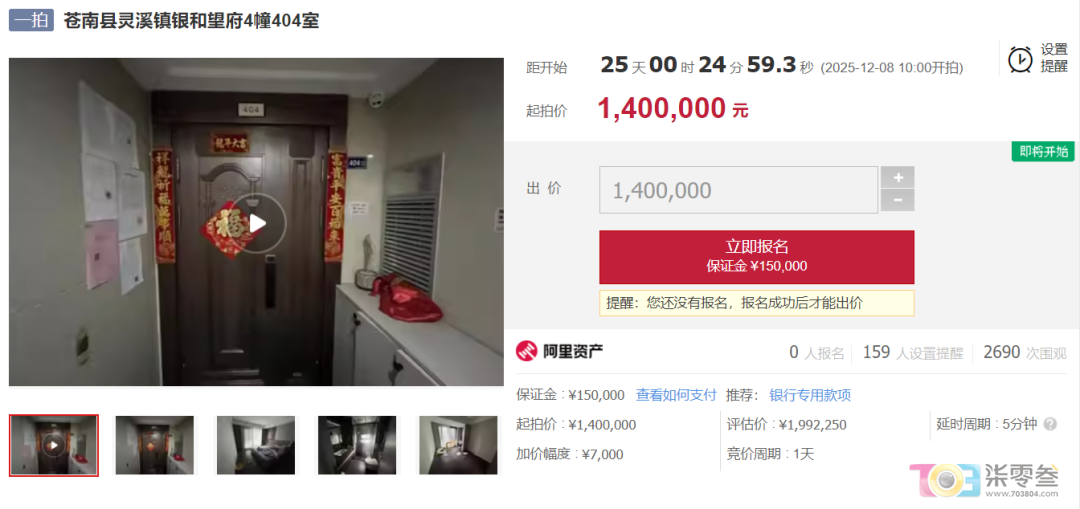Click the 即将开始 status tag

coord(1043,152)
